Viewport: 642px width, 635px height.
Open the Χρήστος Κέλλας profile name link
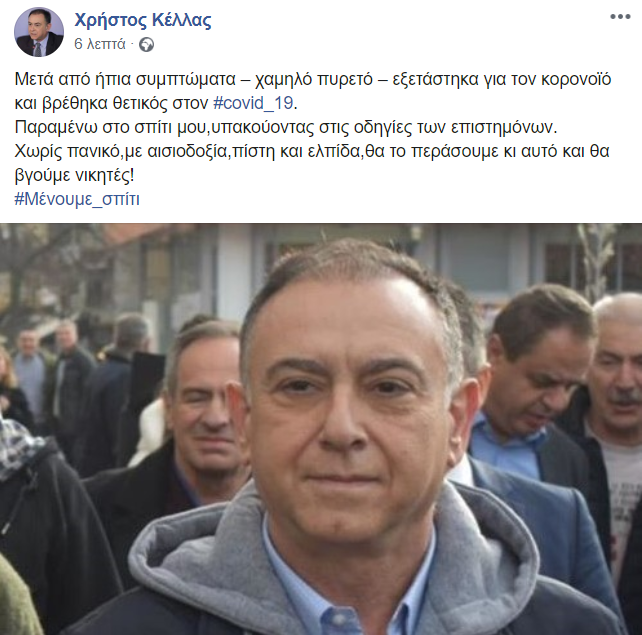(143, 20)
